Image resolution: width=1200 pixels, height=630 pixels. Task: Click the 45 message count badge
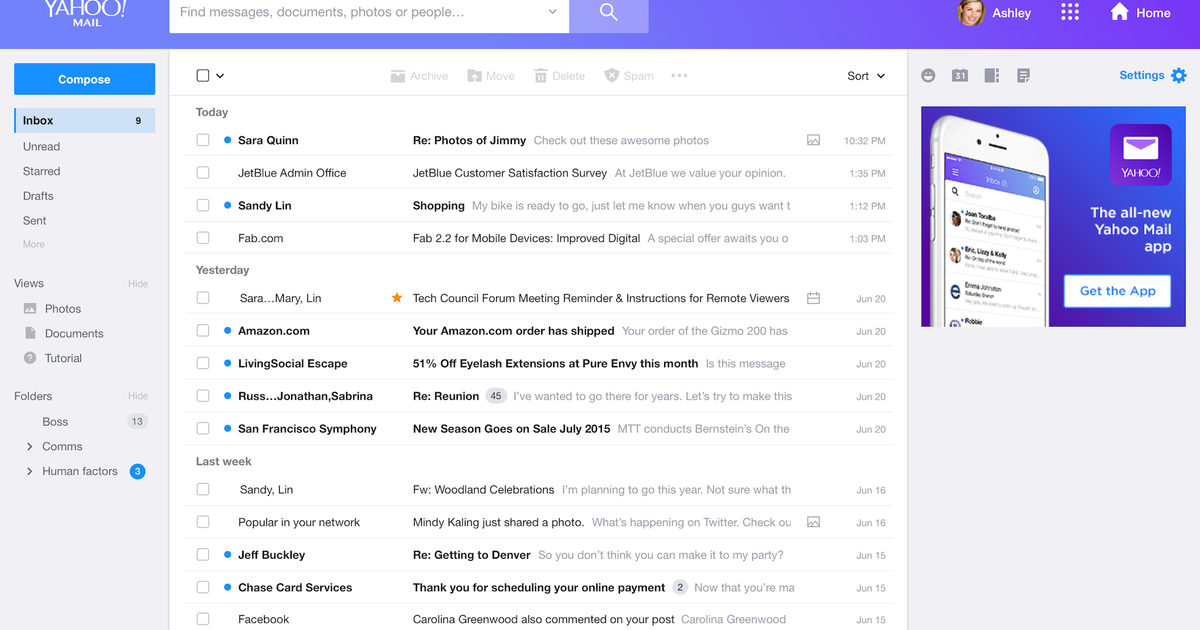click(496, 396)
